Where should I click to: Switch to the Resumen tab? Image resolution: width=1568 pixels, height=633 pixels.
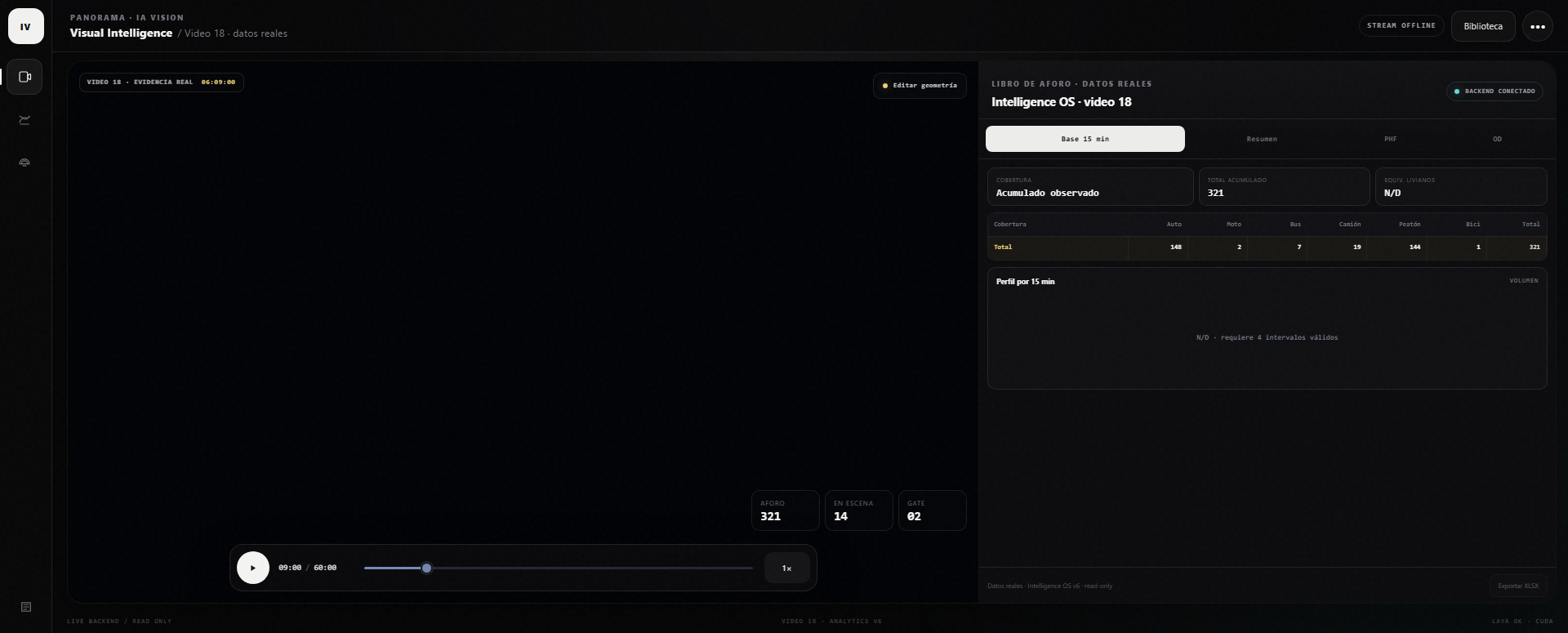tap(1261, 139)
